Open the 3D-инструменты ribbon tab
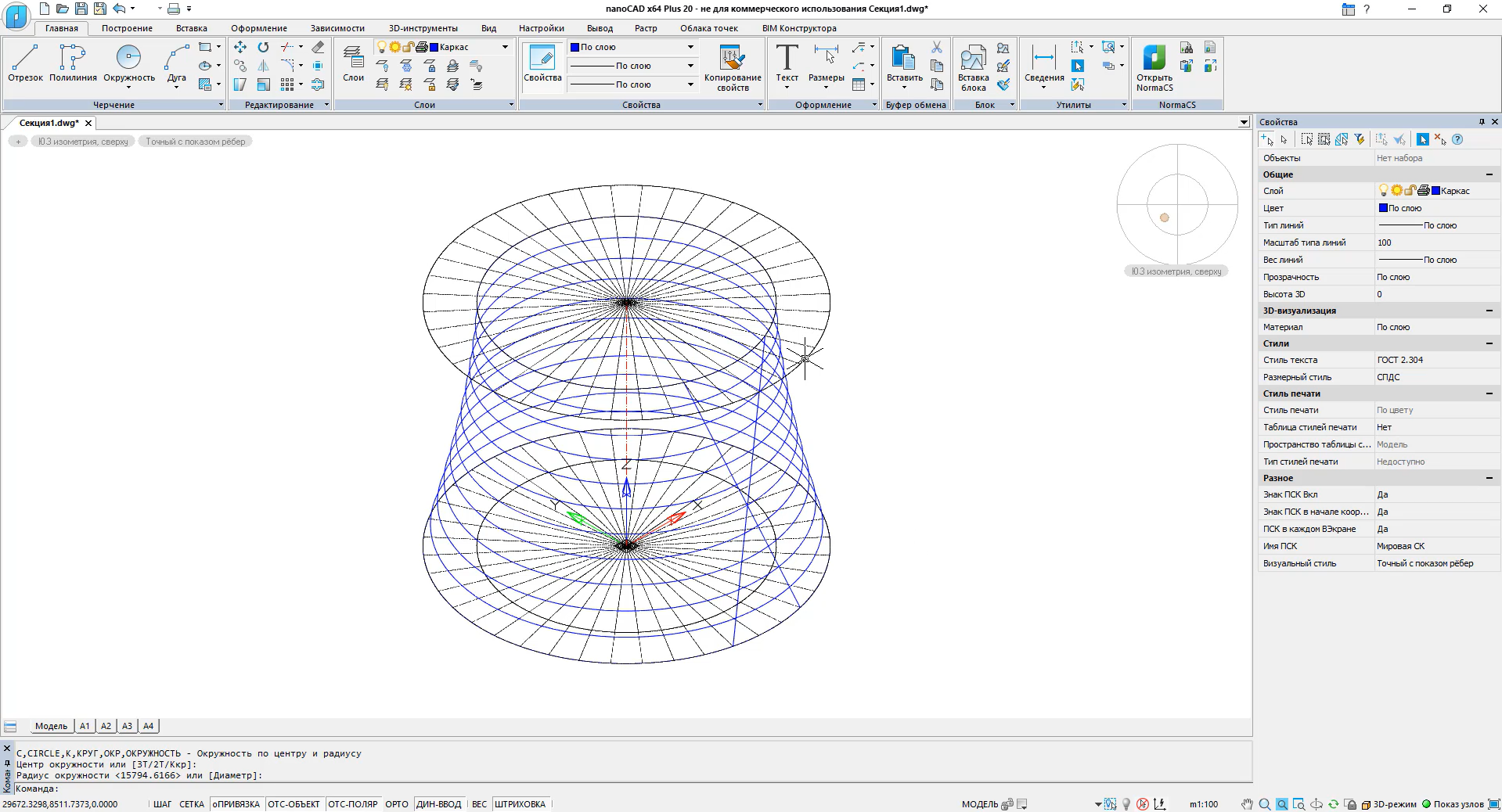1502x812 pixels. coord(423,28)
